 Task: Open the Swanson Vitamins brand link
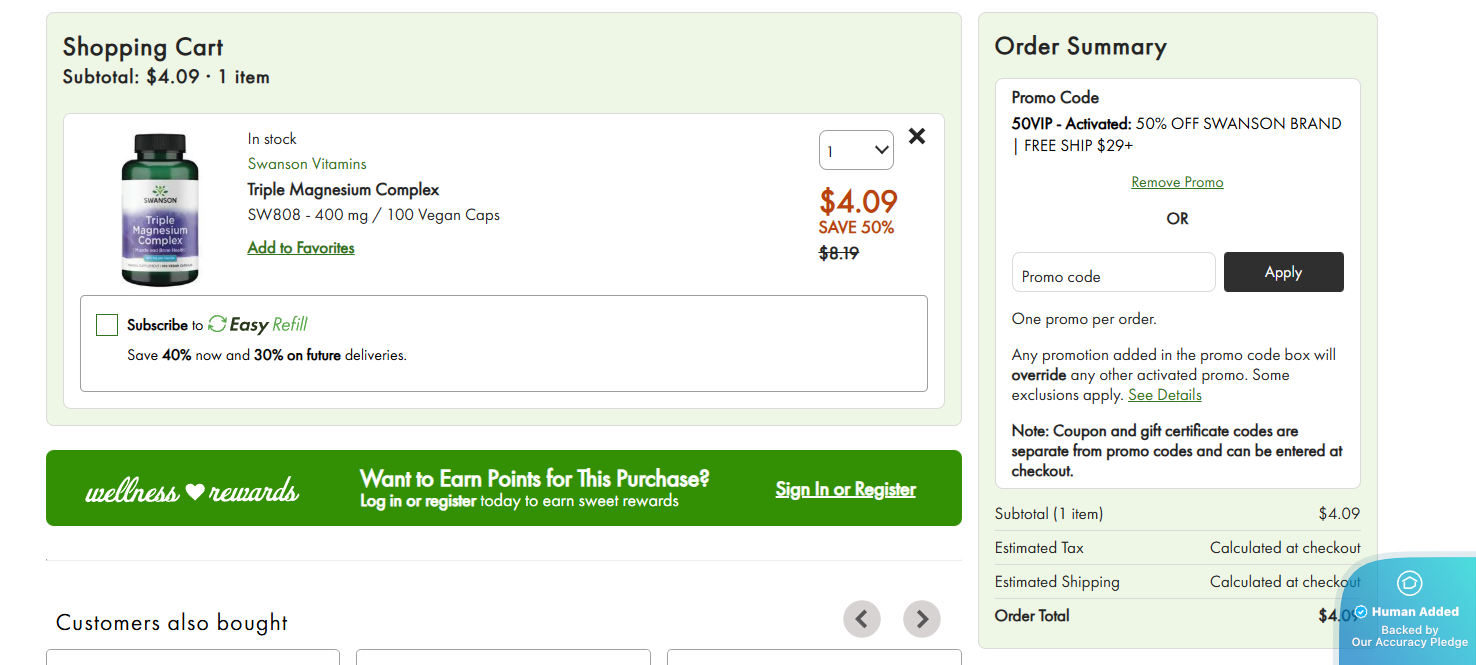click(307, 164)
